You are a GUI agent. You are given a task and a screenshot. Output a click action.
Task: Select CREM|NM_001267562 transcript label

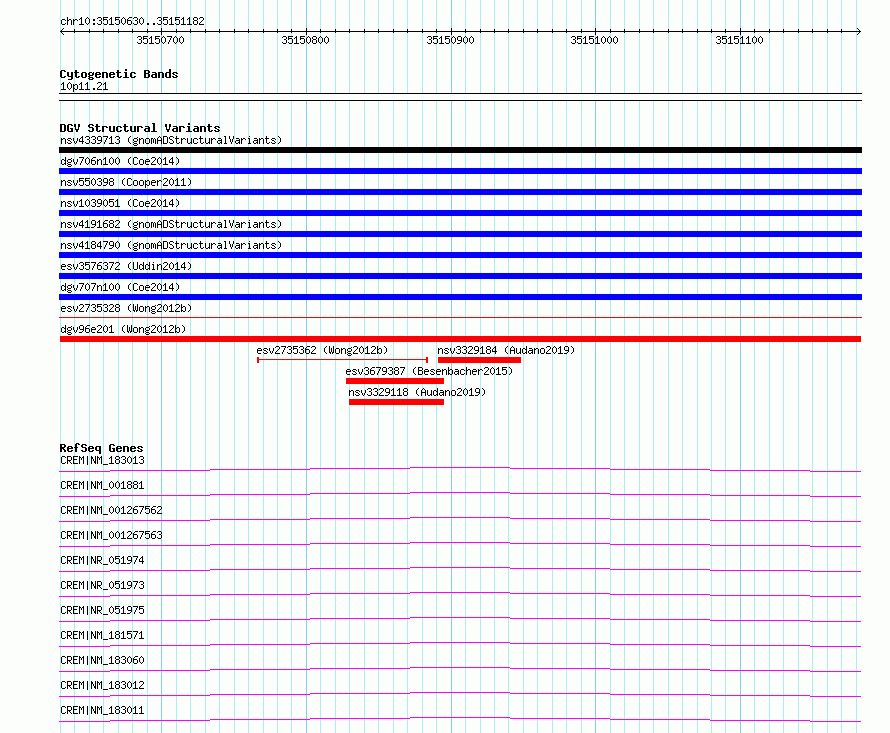tap(111, 510)
